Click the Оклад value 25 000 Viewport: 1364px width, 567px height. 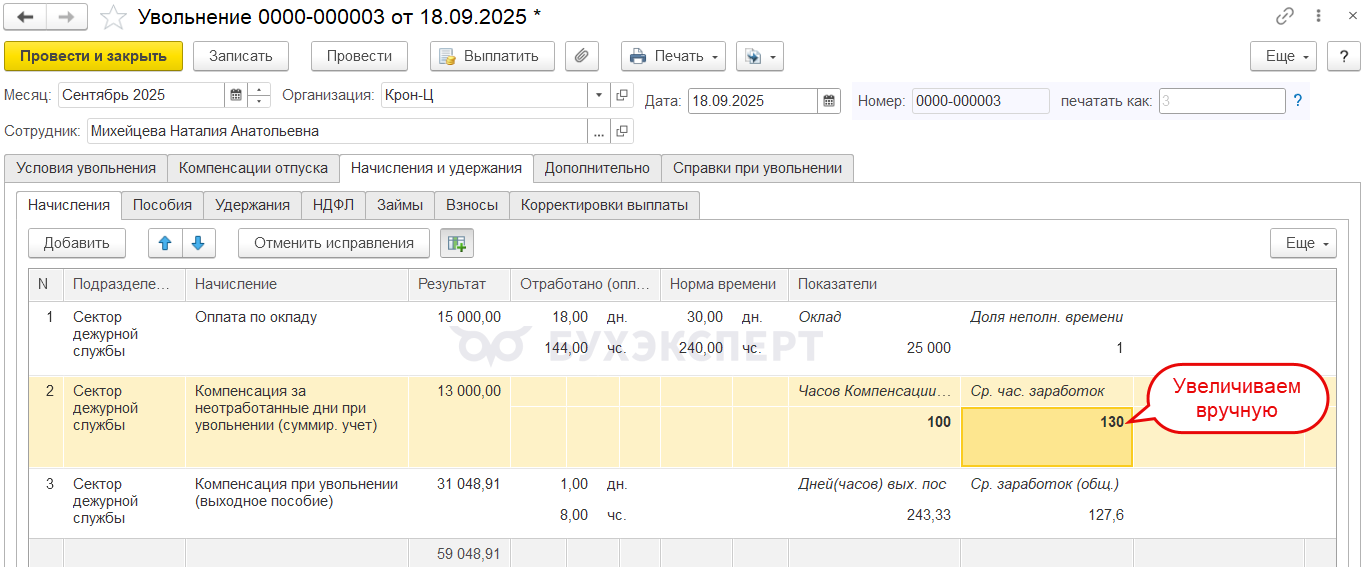(929, 348)
